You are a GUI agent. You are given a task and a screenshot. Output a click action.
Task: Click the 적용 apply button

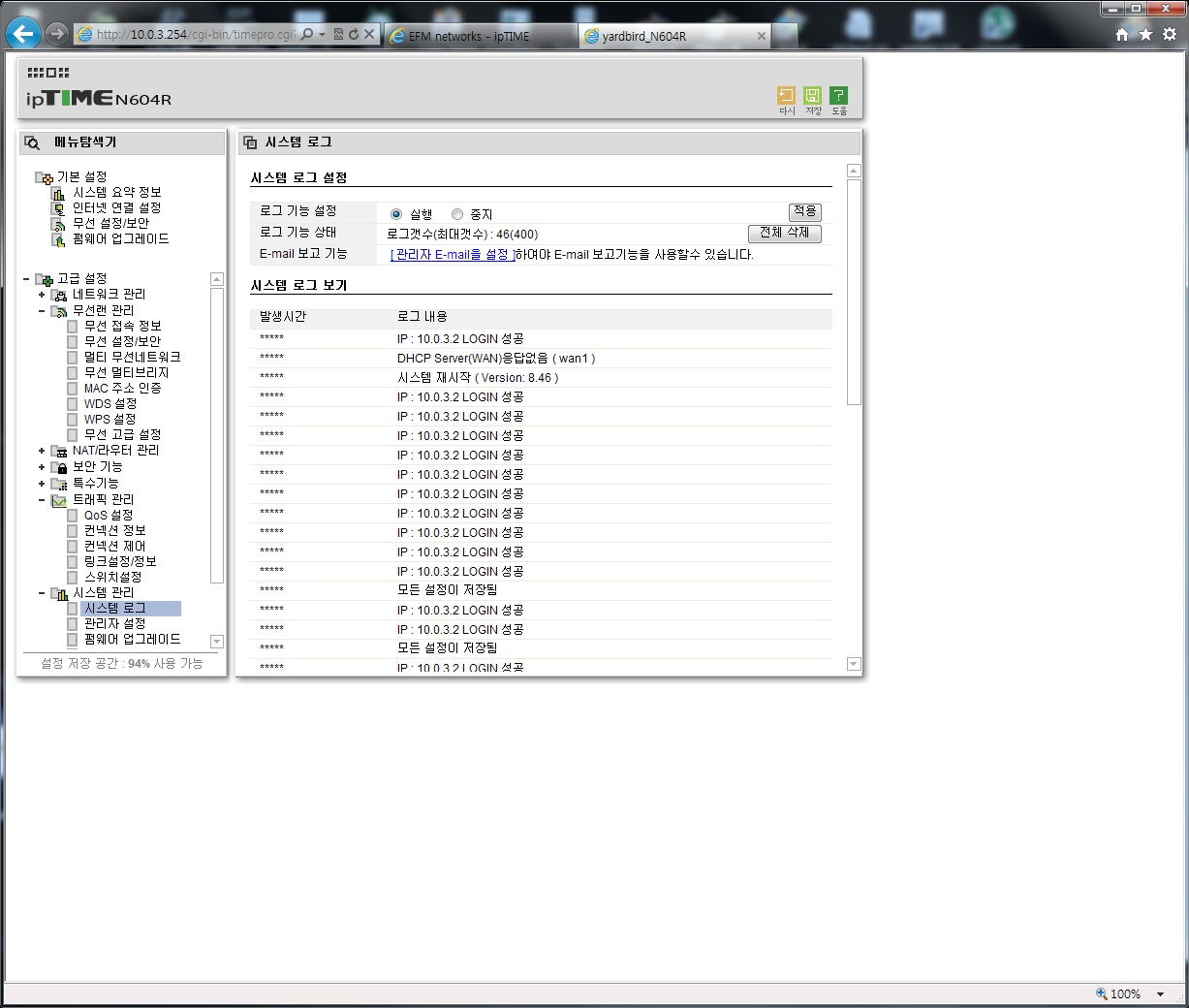pyautogui.click(x=805, y=212)
